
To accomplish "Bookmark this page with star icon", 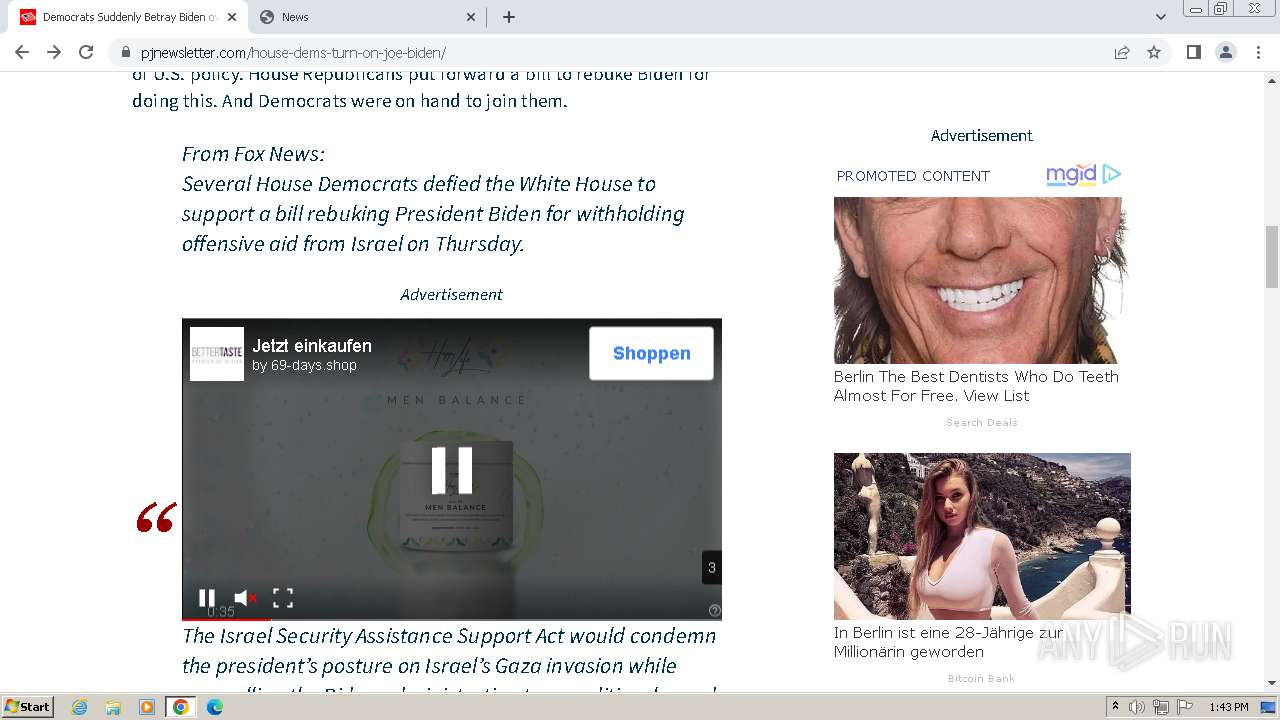I will point(1154,52).
